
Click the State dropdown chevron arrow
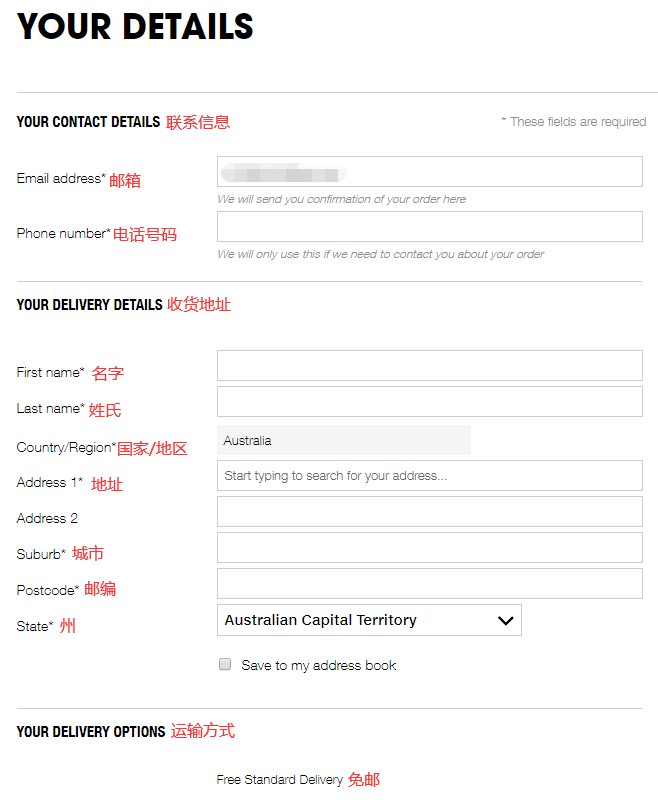coord(505,621)
